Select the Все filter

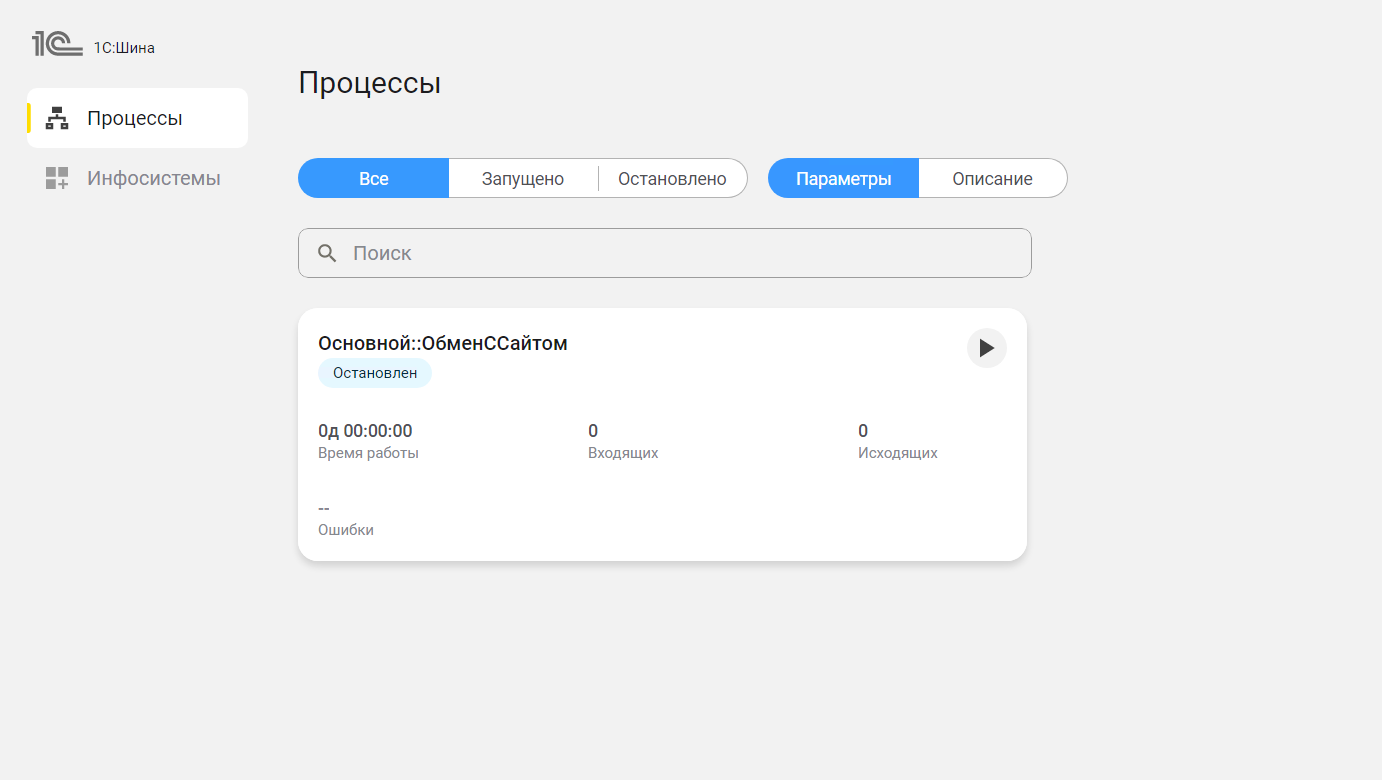pyautogui.click(x=373, y=179)
